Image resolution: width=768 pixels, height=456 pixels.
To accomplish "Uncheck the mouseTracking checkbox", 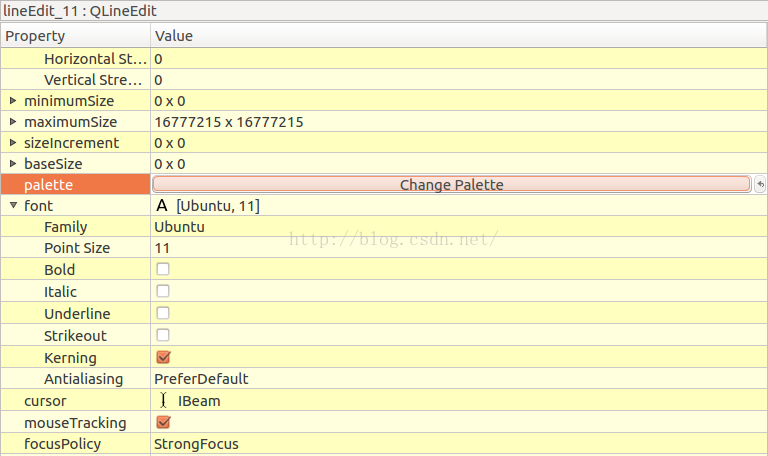I will pos(163,422).
